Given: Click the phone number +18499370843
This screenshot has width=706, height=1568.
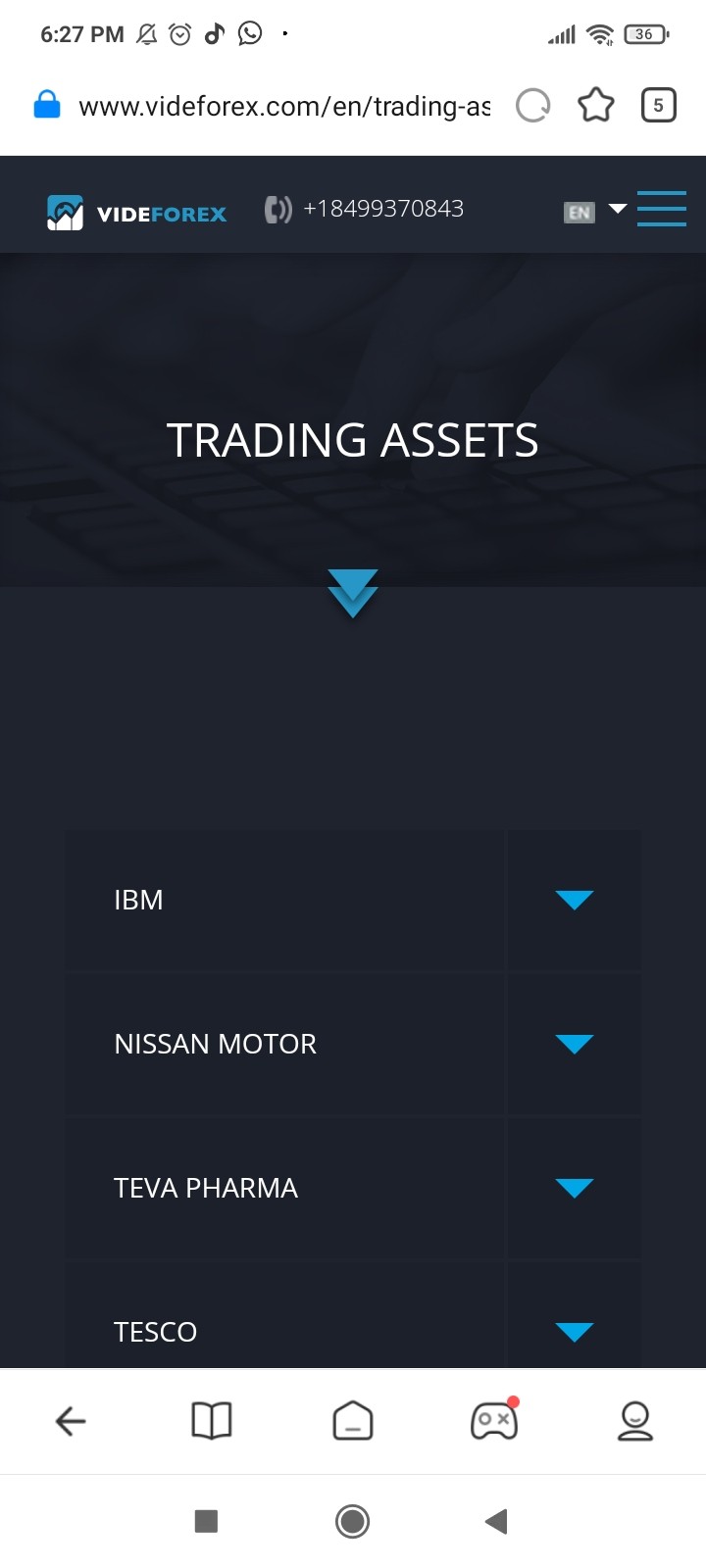Looking at the screenshot, I should pyautogui.click(x=383, y=209).
